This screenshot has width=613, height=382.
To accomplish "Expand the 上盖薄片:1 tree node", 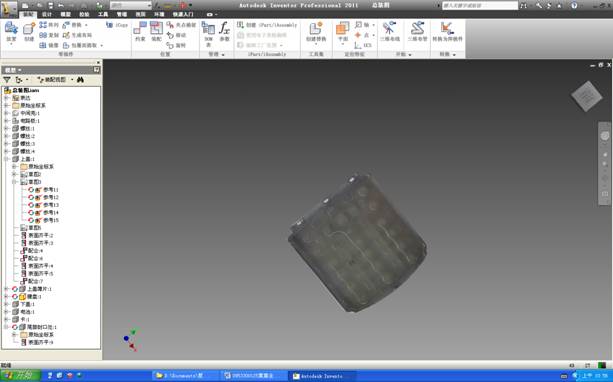I will pos(6,289).
